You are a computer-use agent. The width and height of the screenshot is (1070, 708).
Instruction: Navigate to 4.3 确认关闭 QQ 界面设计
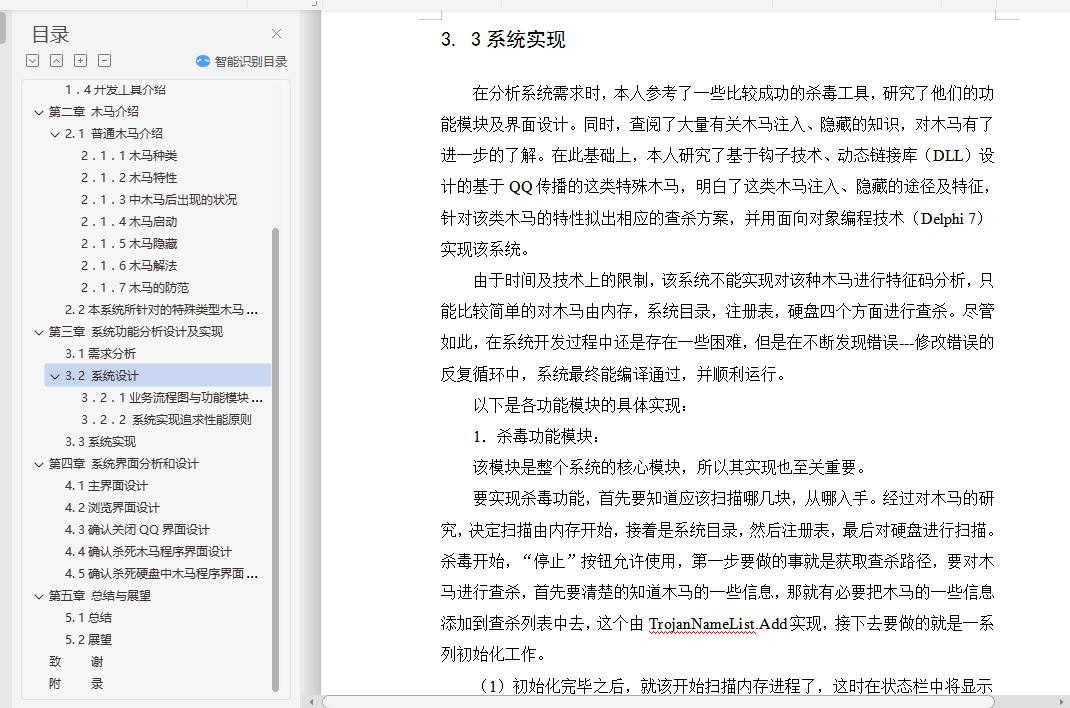tap(137, 529)
